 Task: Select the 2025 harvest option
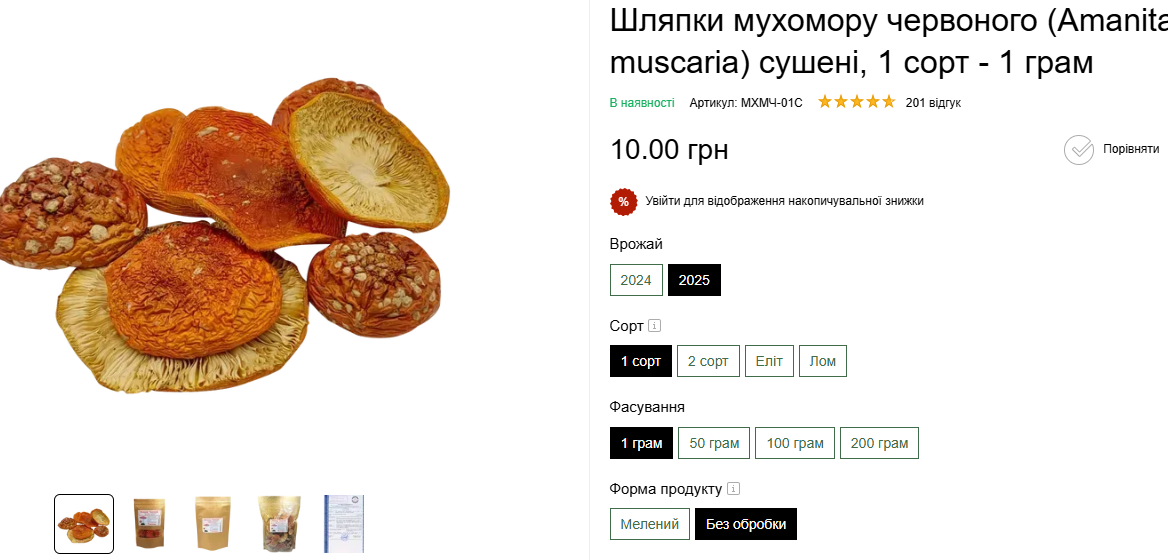coord(694,280)
